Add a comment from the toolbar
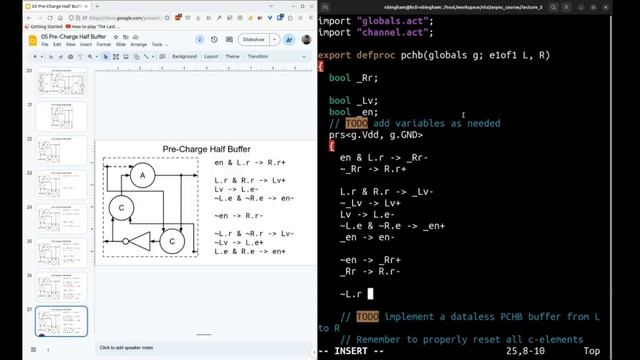 [x=162, y=57]
